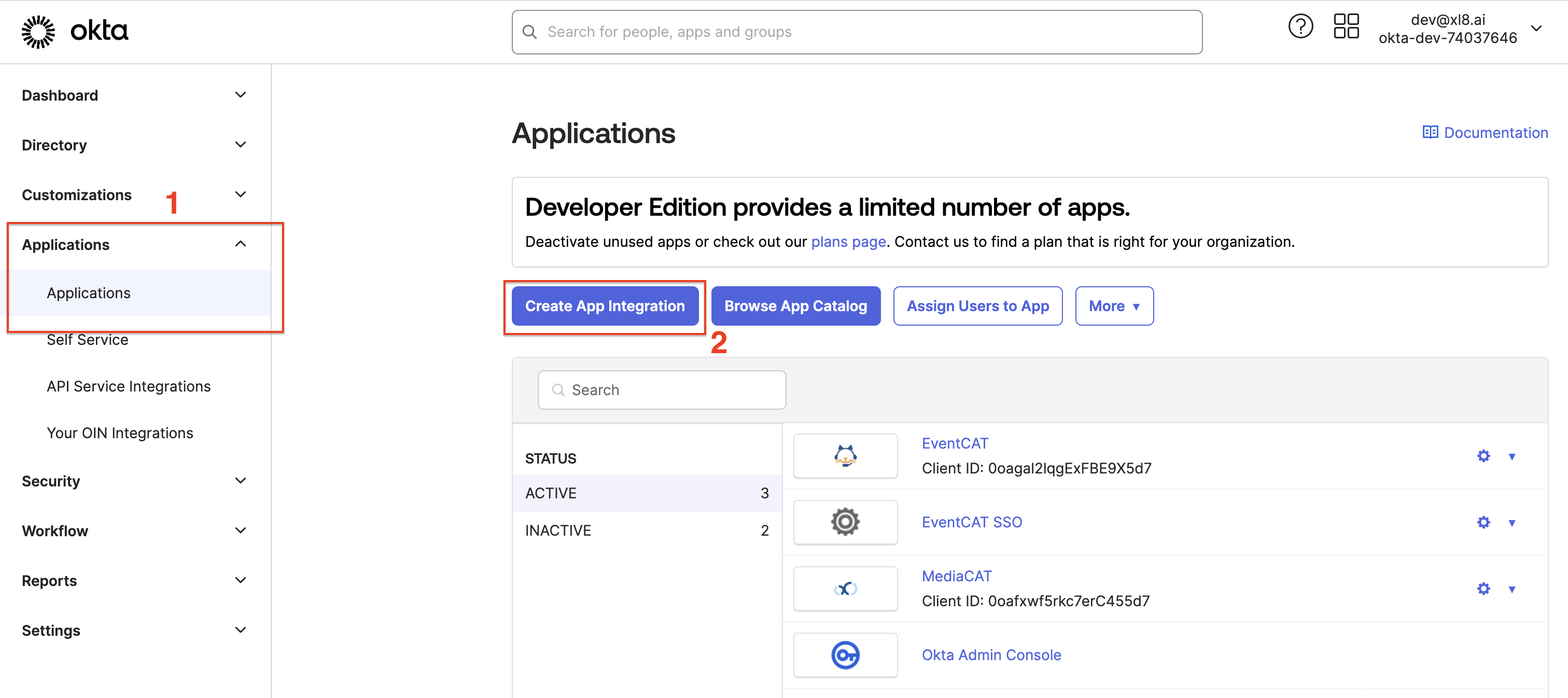The width and height of the screenshot is (1568, 698).
Task: Select API Service Integrations menu item
Action: coord(129,386)
